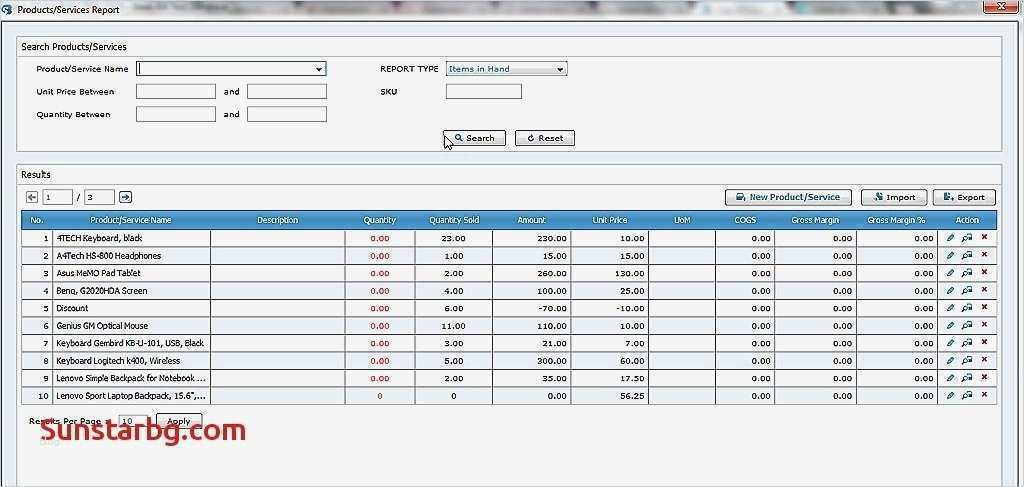Delete the Keyboard Logitech k400 row
The width and height of the screenshot is (1024, 487).
click(x=984, y=360)
